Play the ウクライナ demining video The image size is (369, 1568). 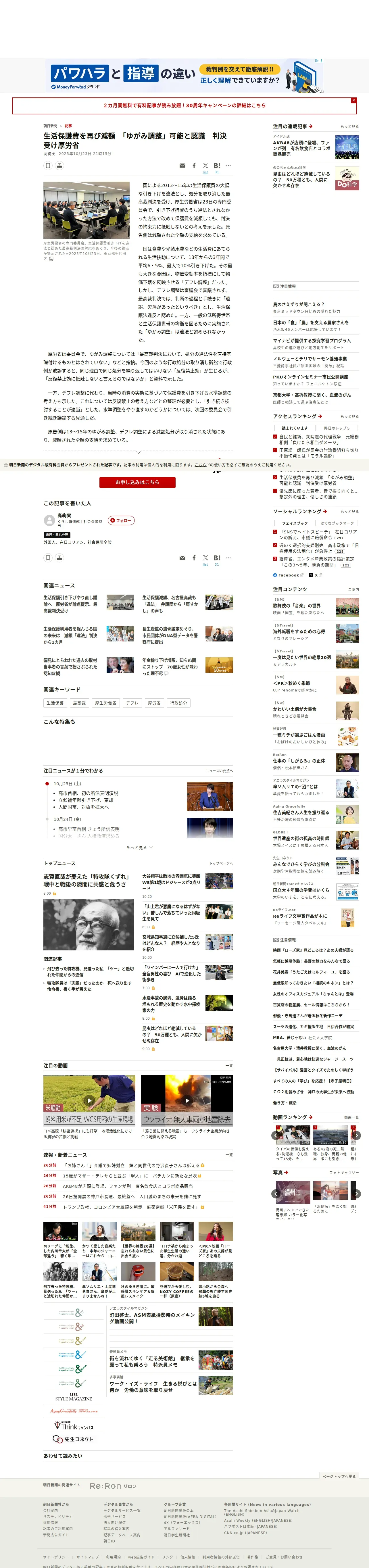click(x=187, y=1100)
